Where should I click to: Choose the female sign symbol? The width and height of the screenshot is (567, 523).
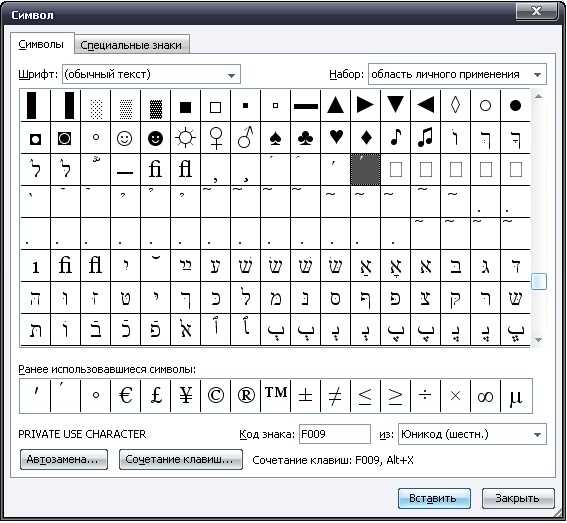click(216, 138)
